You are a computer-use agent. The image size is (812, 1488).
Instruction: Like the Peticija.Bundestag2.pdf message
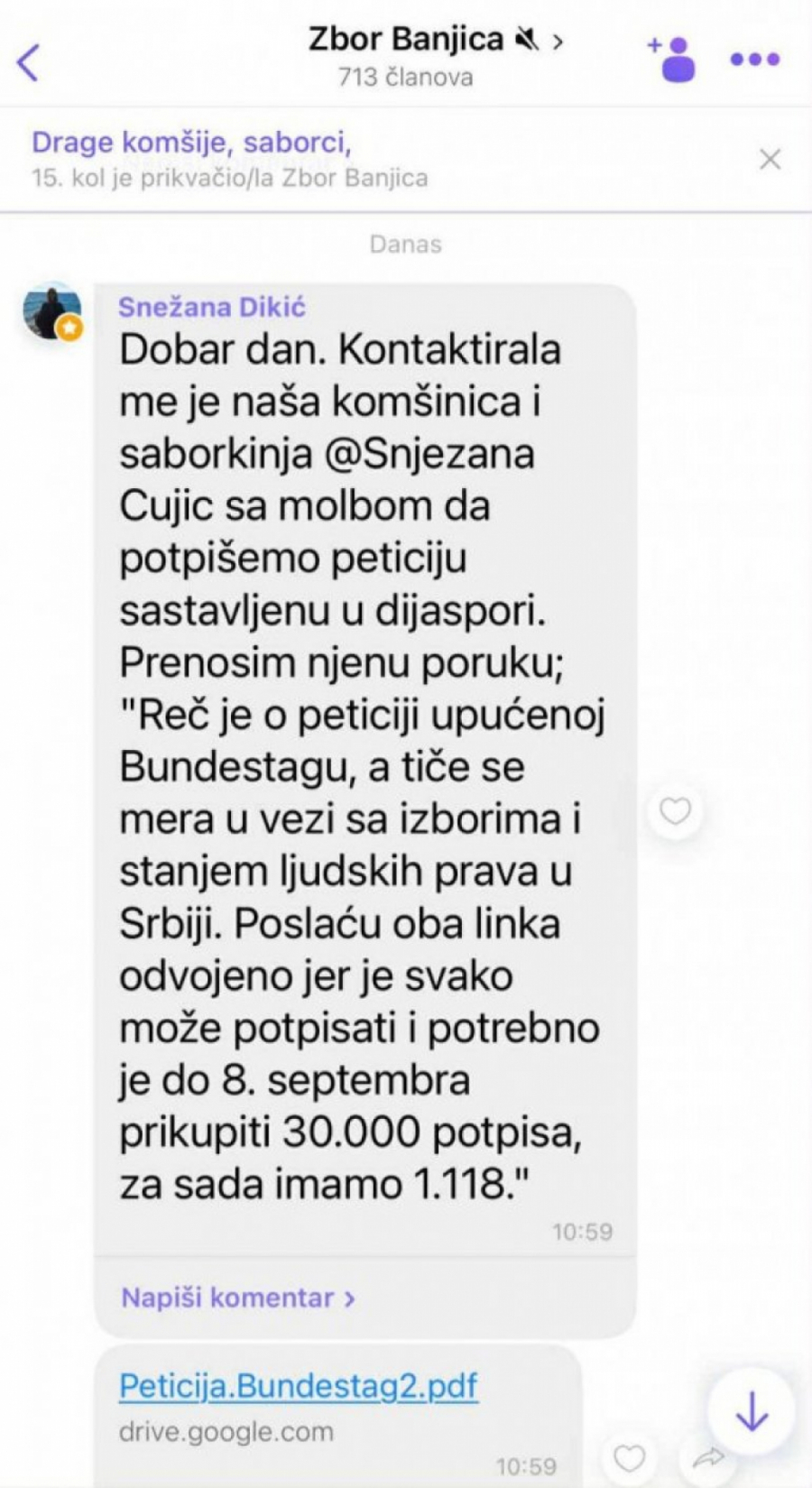(x=629, y=1456)
